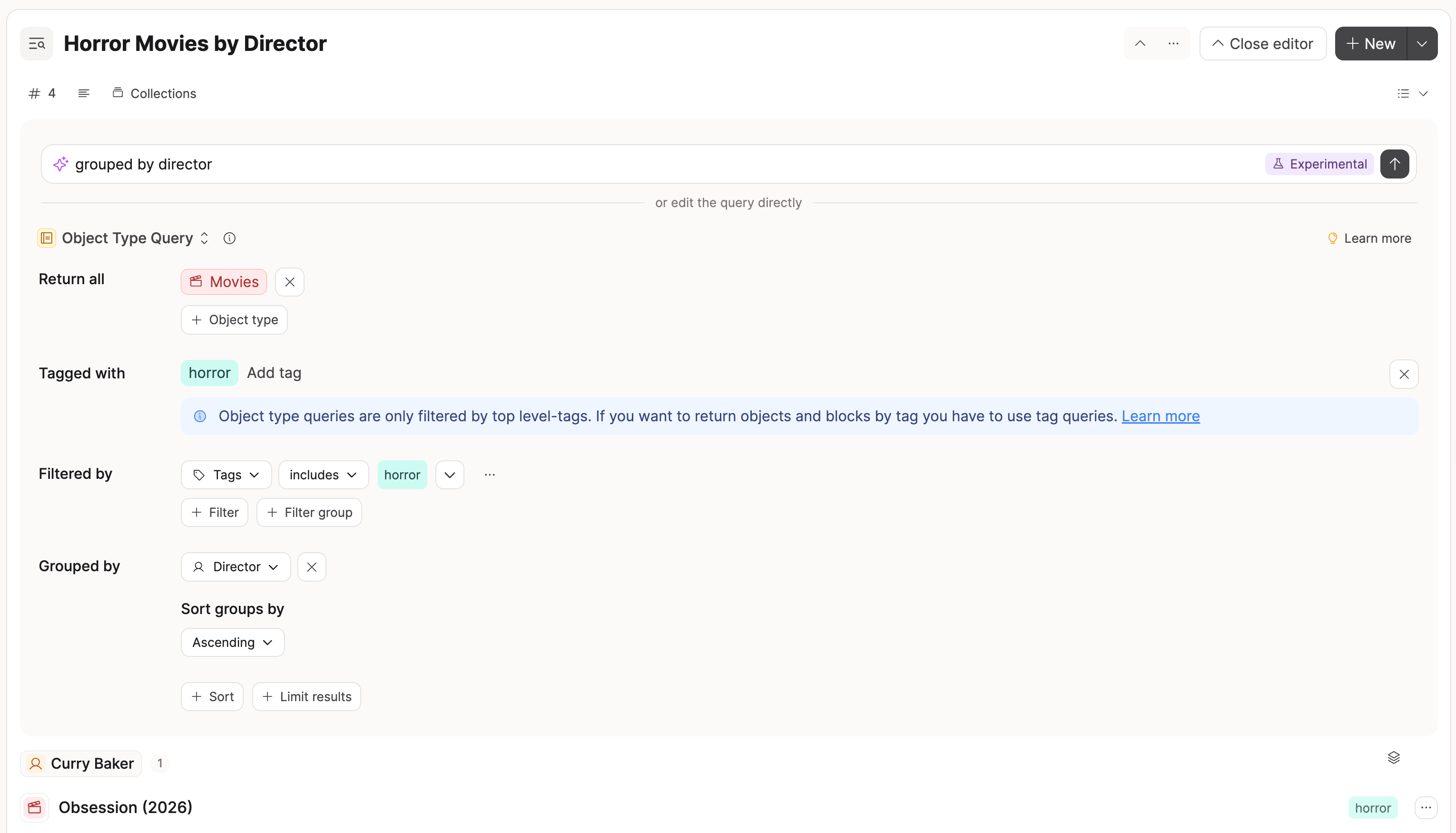Open the Object Type Query info icon
Viewport: 1456px width, 833px height.
coord(229,238)
